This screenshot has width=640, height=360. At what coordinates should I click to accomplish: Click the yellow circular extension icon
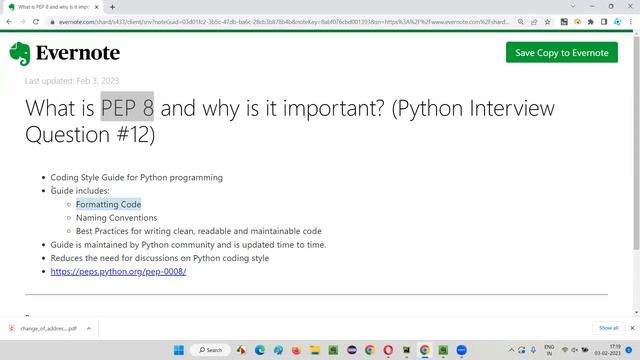pyautogui.click(x=577, y=22)
